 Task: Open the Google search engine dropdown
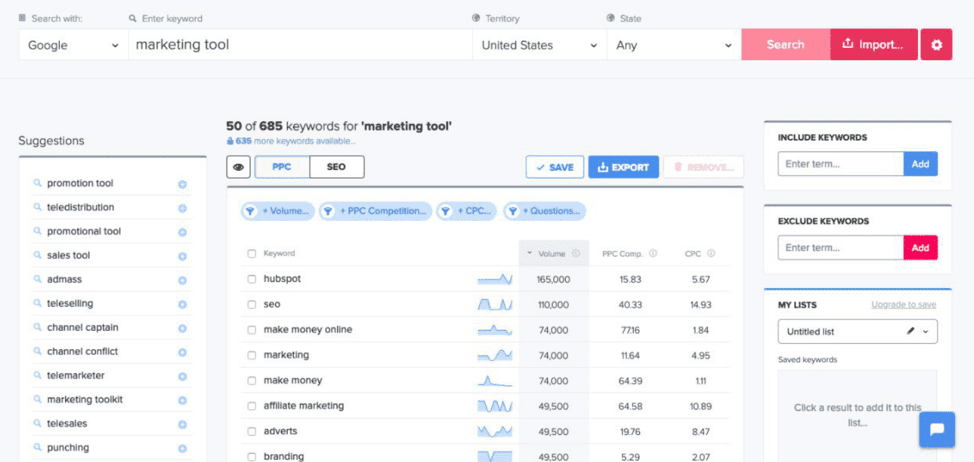point(73,45)
